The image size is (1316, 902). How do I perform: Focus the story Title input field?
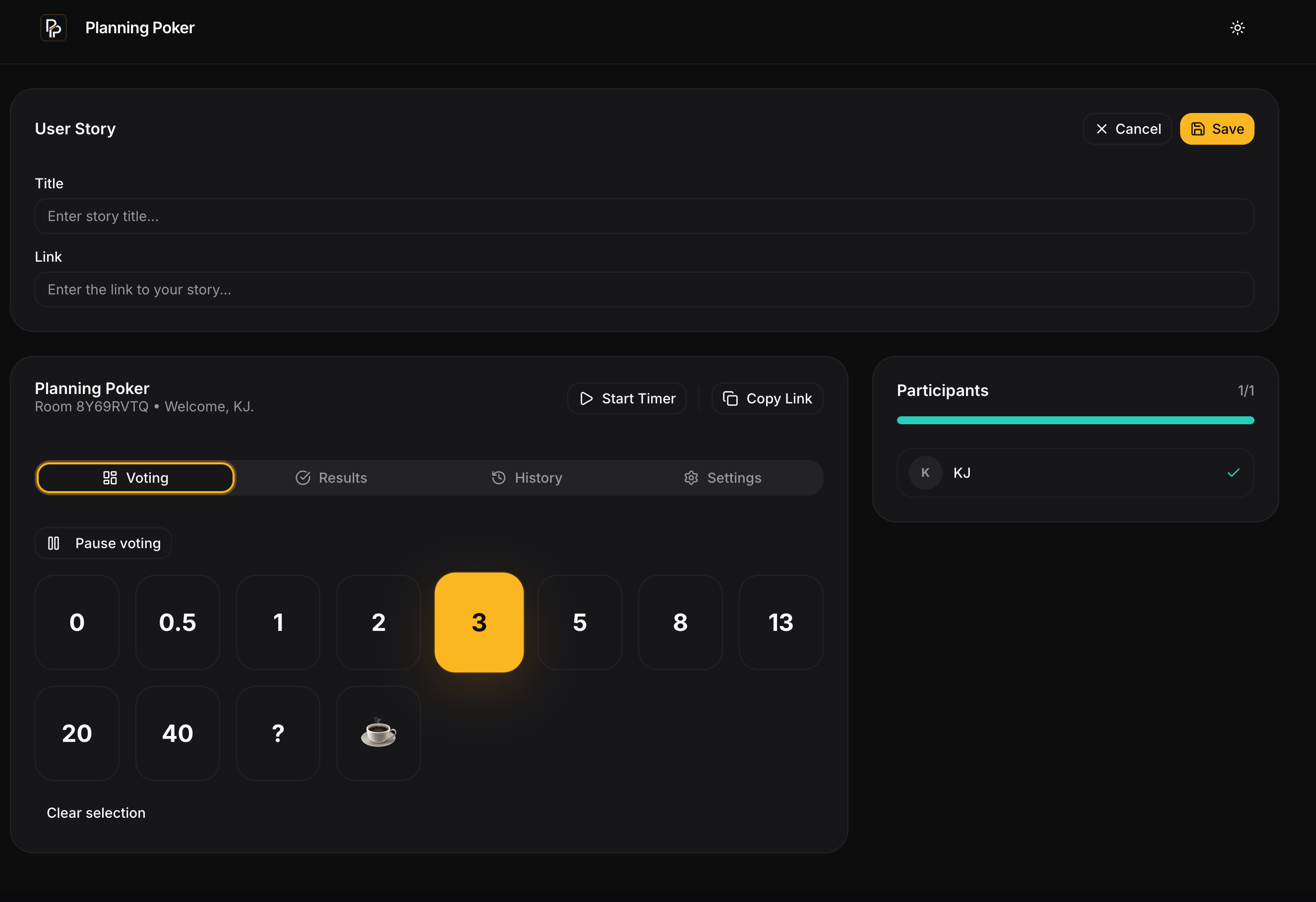(x=645, y=216)
